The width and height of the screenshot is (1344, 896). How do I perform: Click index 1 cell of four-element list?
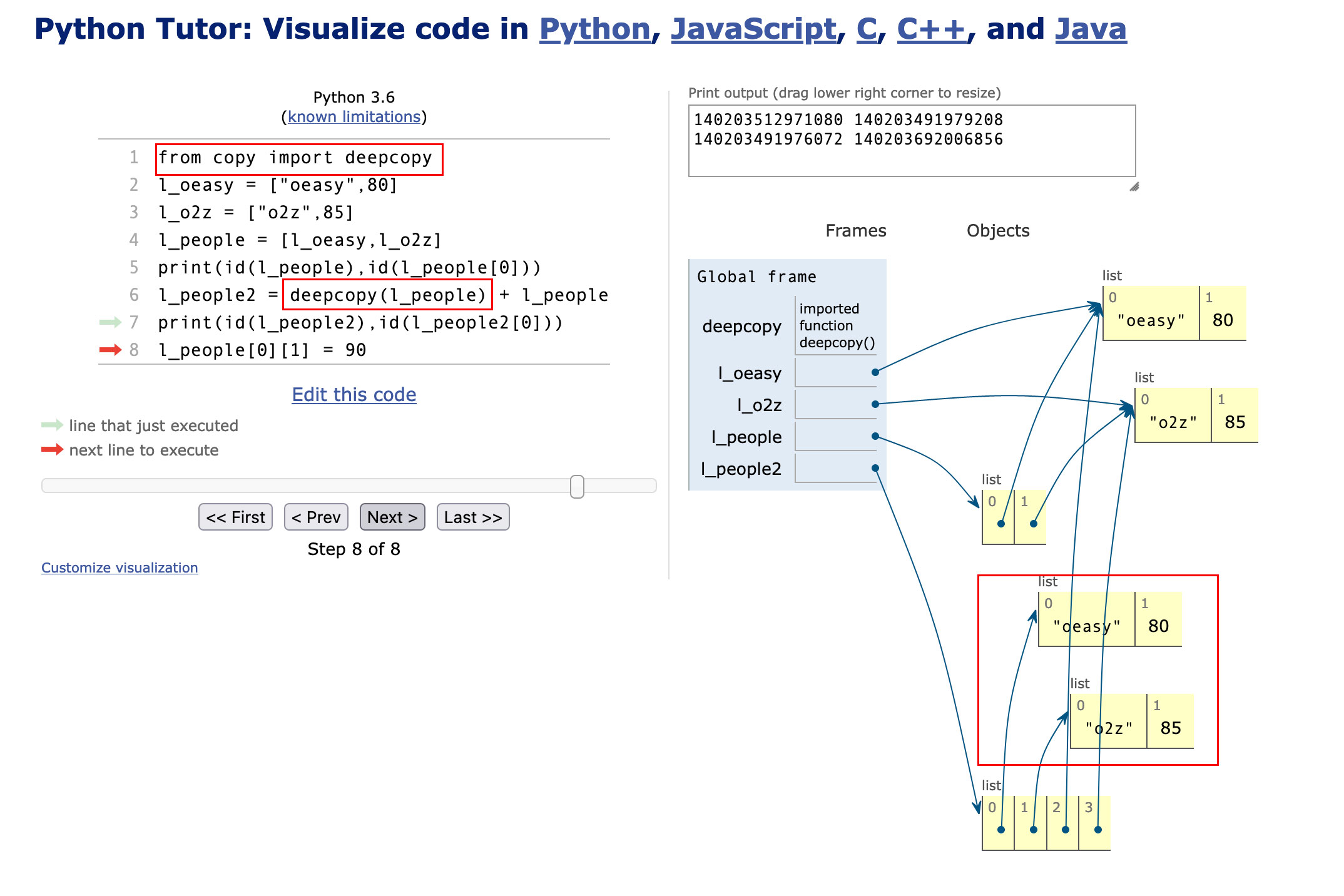1031,823
